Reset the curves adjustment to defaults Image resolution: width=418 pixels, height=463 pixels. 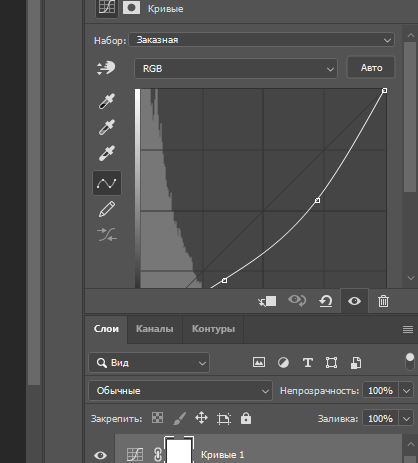326,301
